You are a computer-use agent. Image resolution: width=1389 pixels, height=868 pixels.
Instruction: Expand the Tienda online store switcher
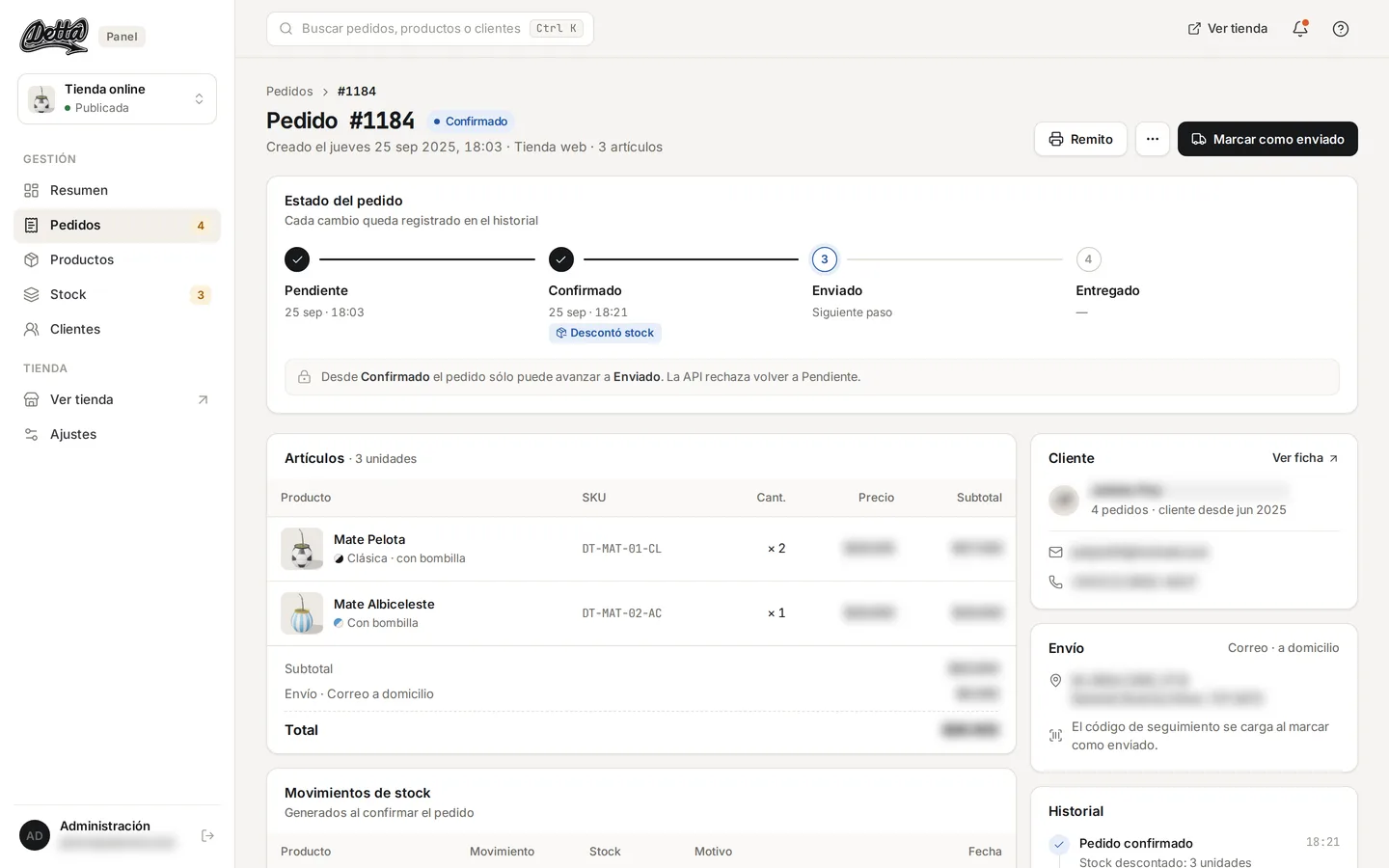click(x=117, y=98)
